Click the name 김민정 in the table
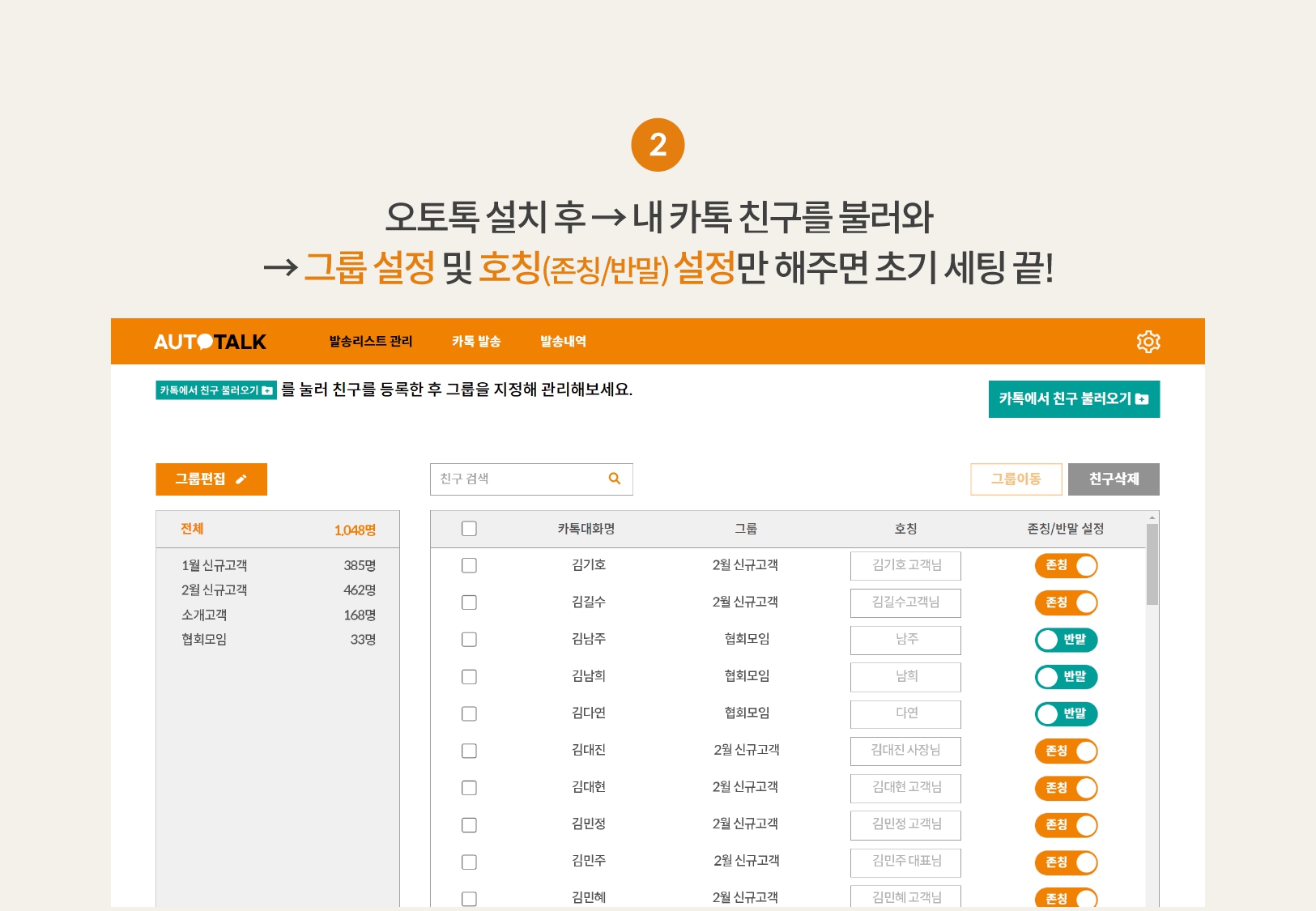 point(589,824)
